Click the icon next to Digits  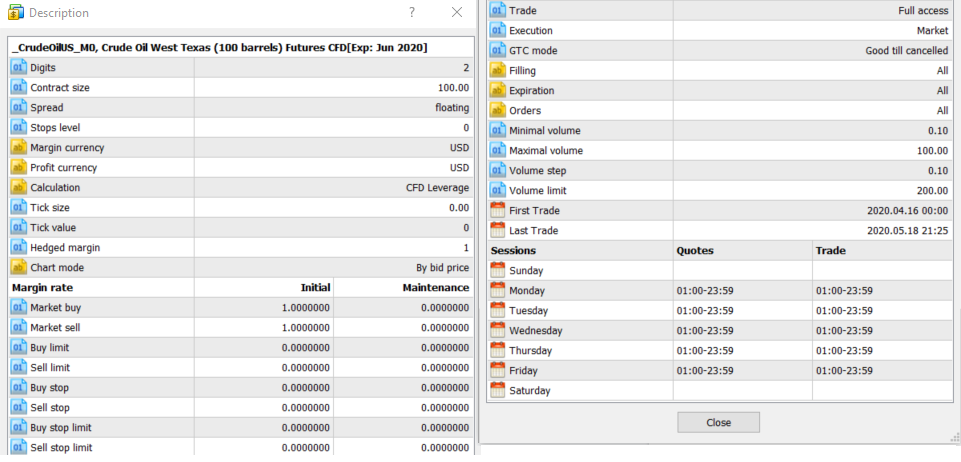[19, 68]
